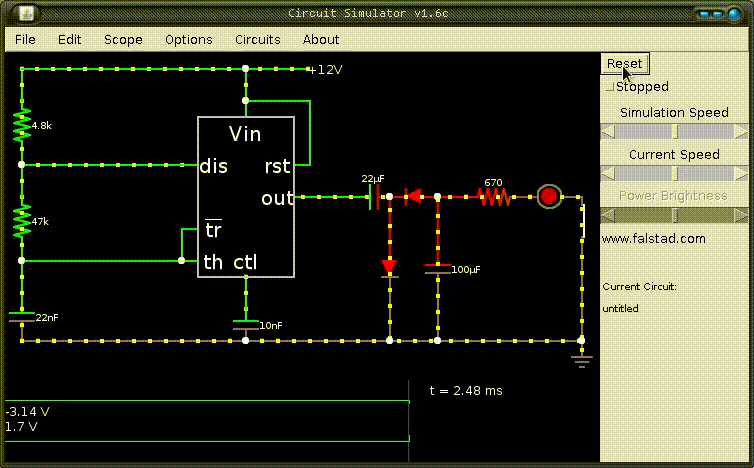Open the Edit menu
This screenshot has height=468, width=754.
tap(69, 39)
